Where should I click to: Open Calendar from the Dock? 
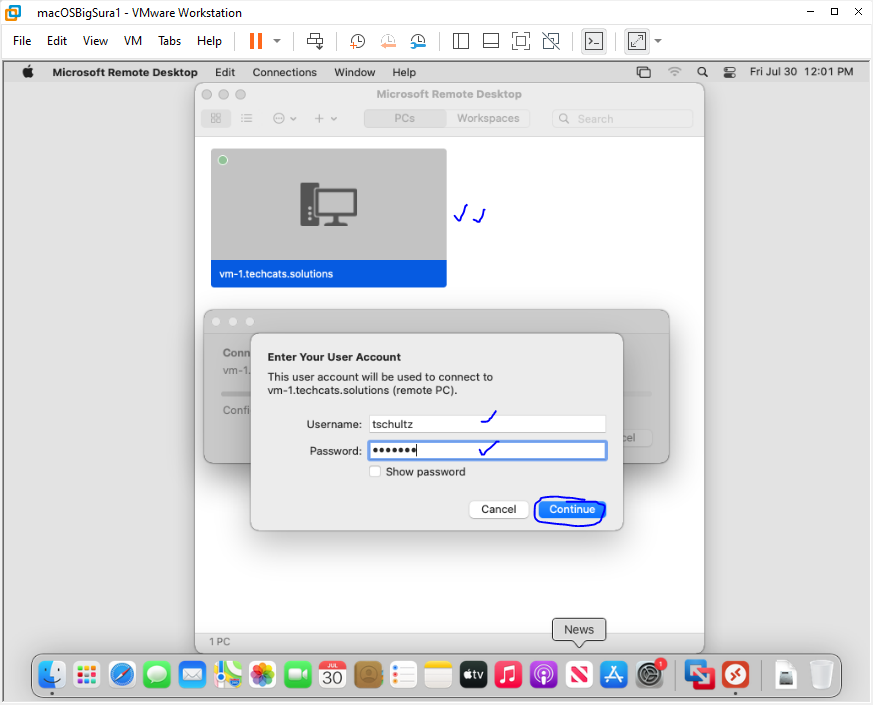332,675
